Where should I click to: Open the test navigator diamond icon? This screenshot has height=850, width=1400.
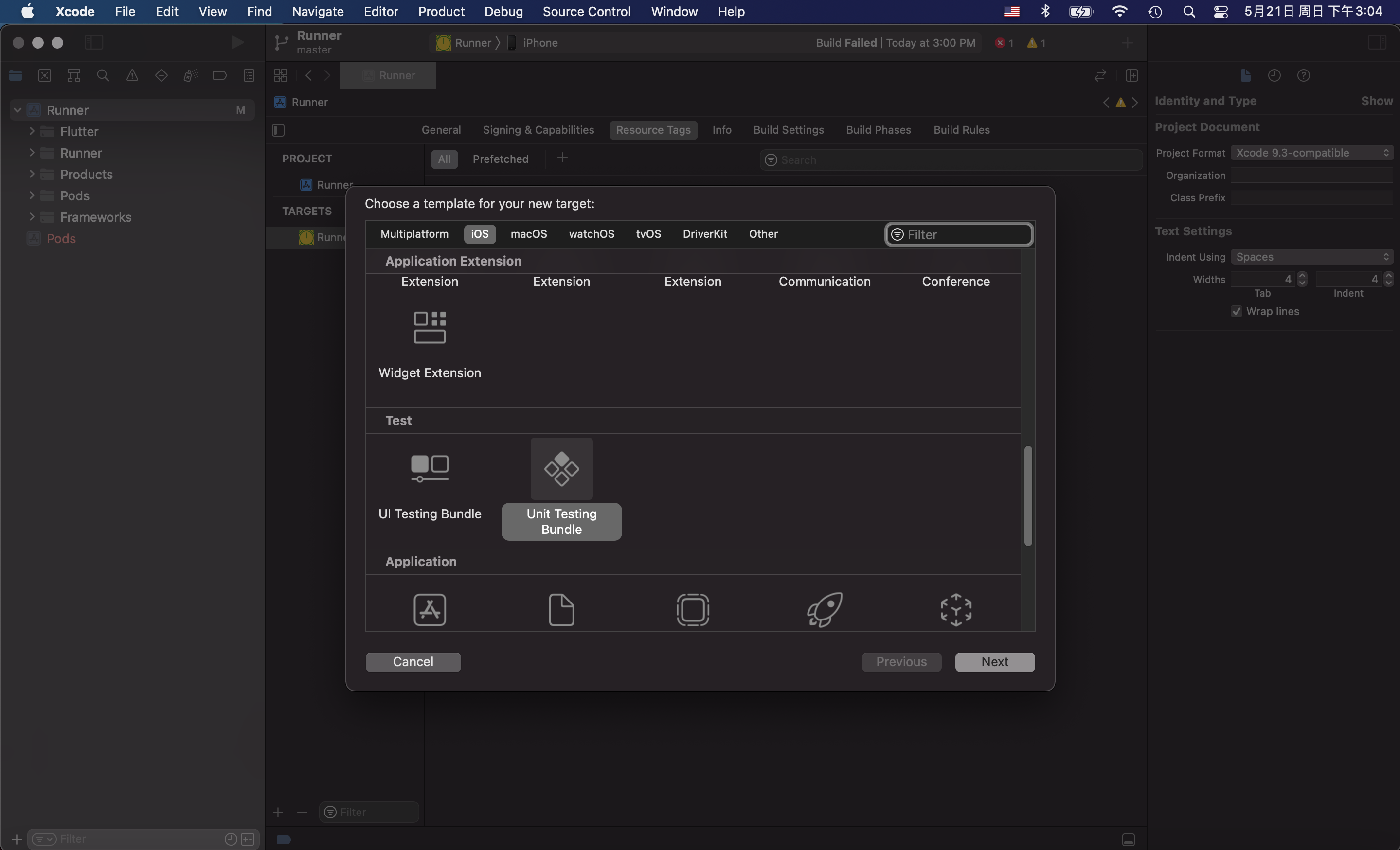coord(162,75)
